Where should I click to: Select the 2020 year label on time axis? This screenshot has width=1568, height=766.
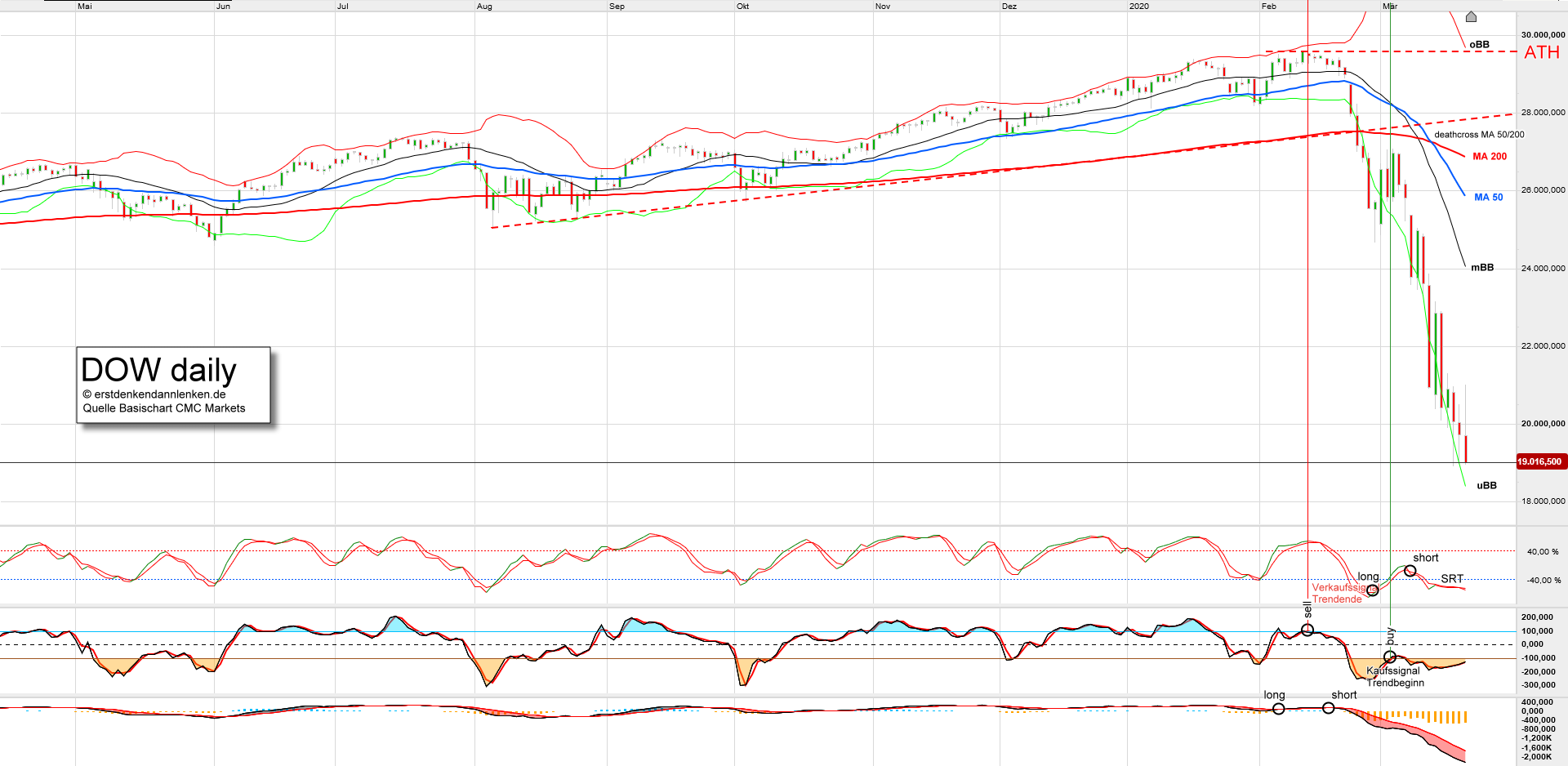(1139, 7)
